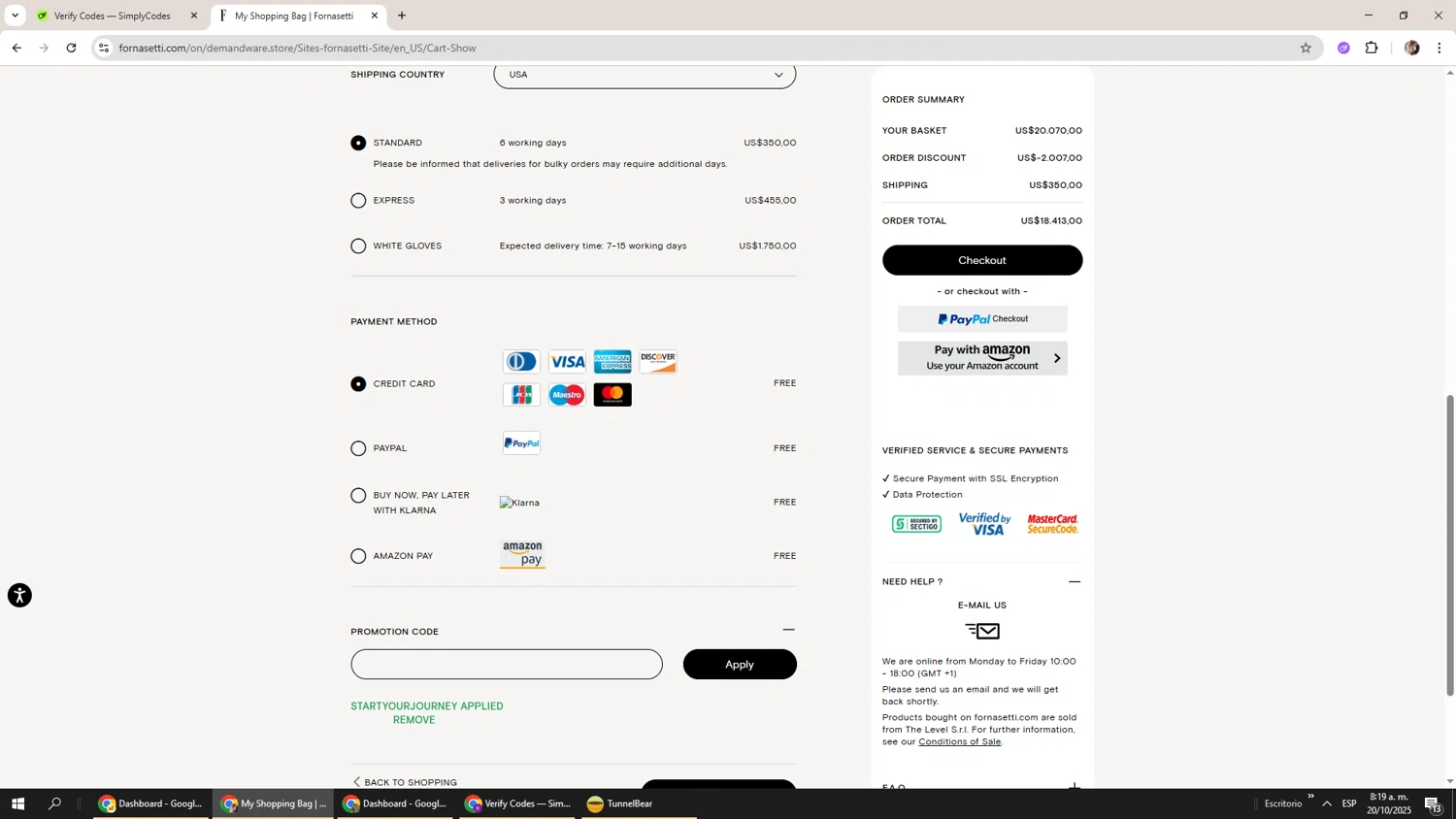The image size is (1456, 819).
Task: Select Amazon Pay payment method
Action: [x=358, y=556]
